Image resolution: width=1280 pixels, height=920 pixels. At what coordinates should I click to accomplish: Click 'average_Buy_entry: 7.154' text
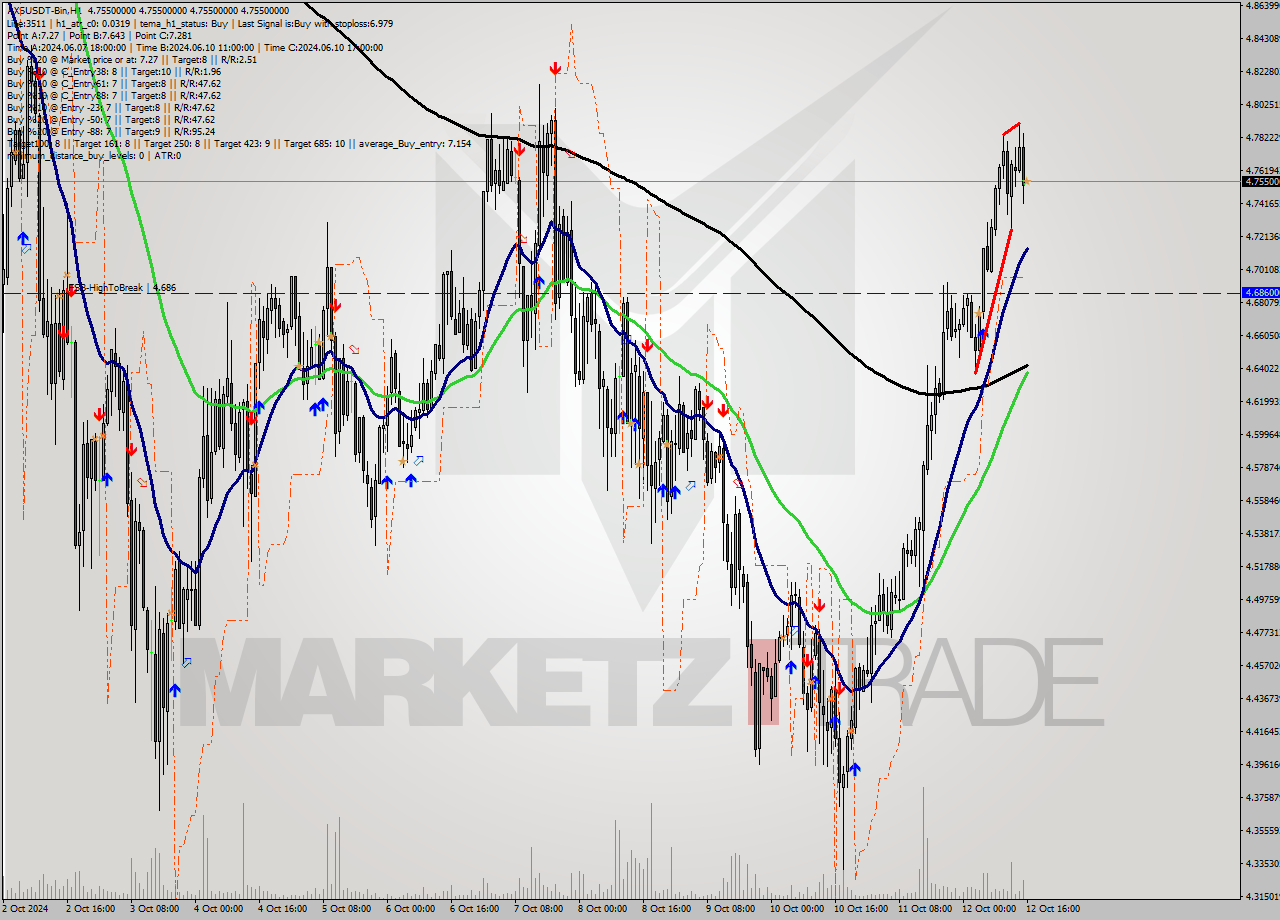pos(415,143)
